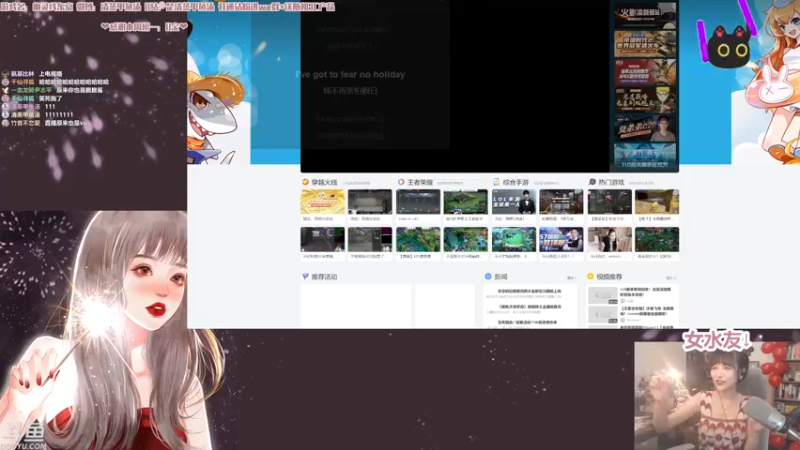Screen dimensions: 800x450
Task: Click the more link beside 视频推荐
Action: pos(671,278)
